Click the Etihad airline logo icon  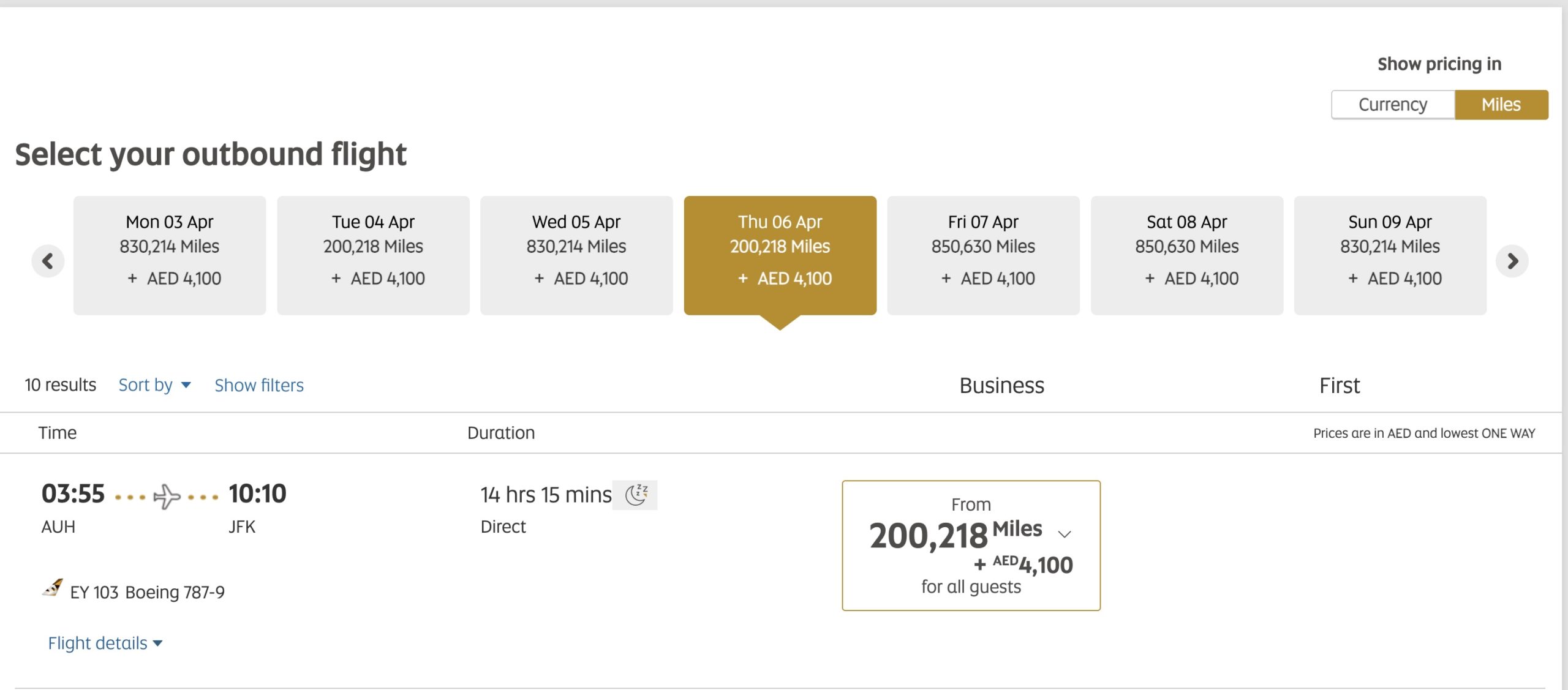coord(53,588)
